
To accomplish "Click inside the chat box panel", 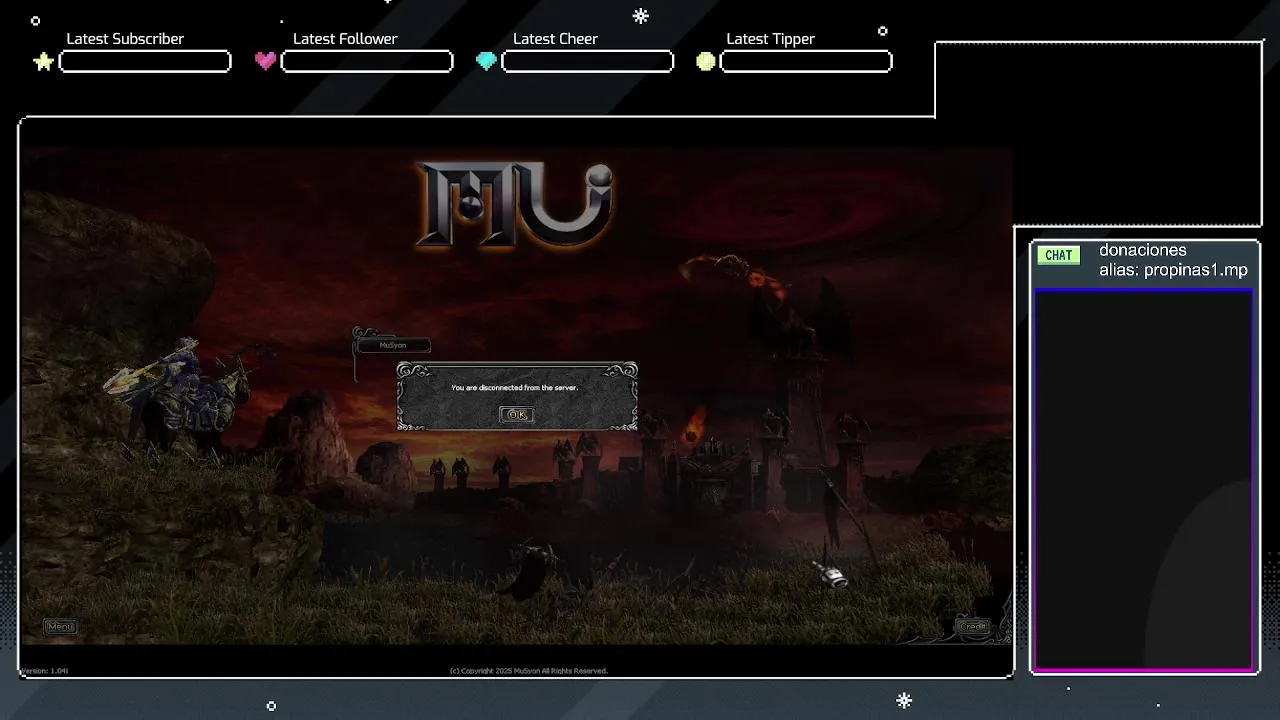I will pos(1144,480).
